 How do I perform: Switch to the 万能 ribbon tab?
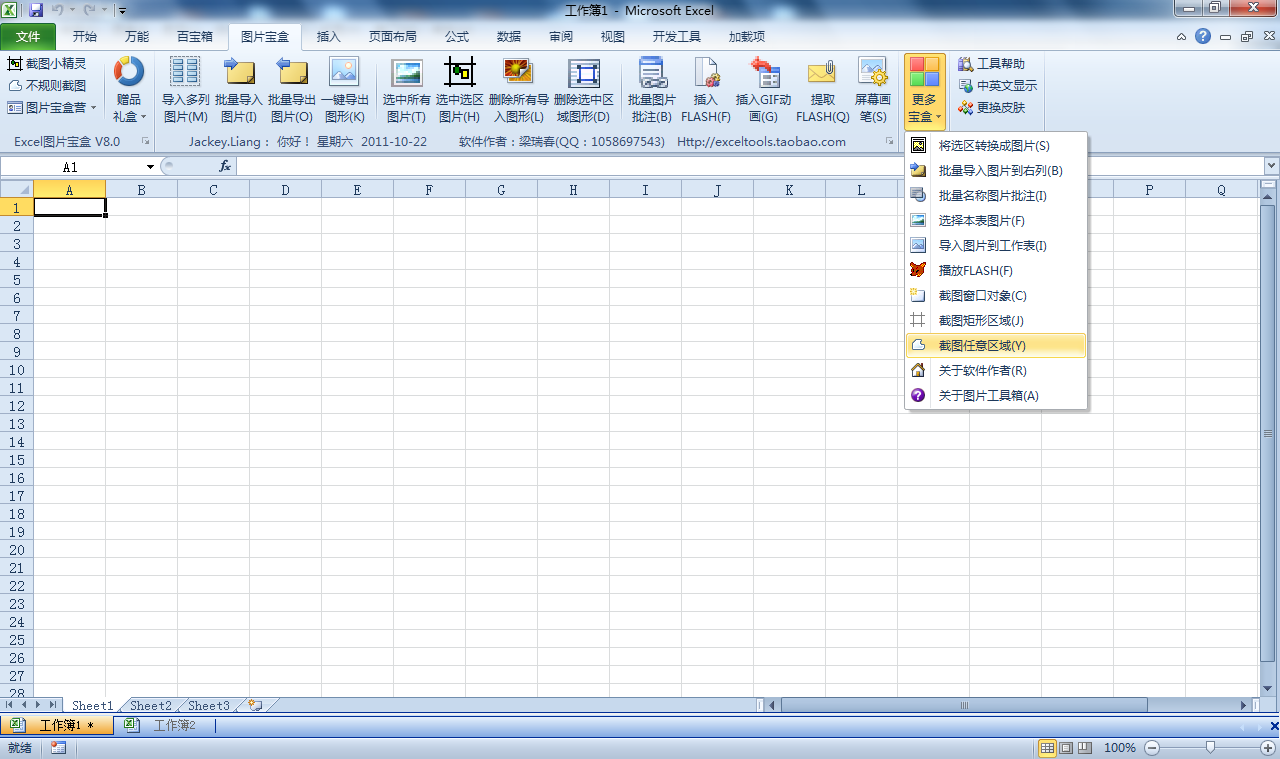coord(137,37)
